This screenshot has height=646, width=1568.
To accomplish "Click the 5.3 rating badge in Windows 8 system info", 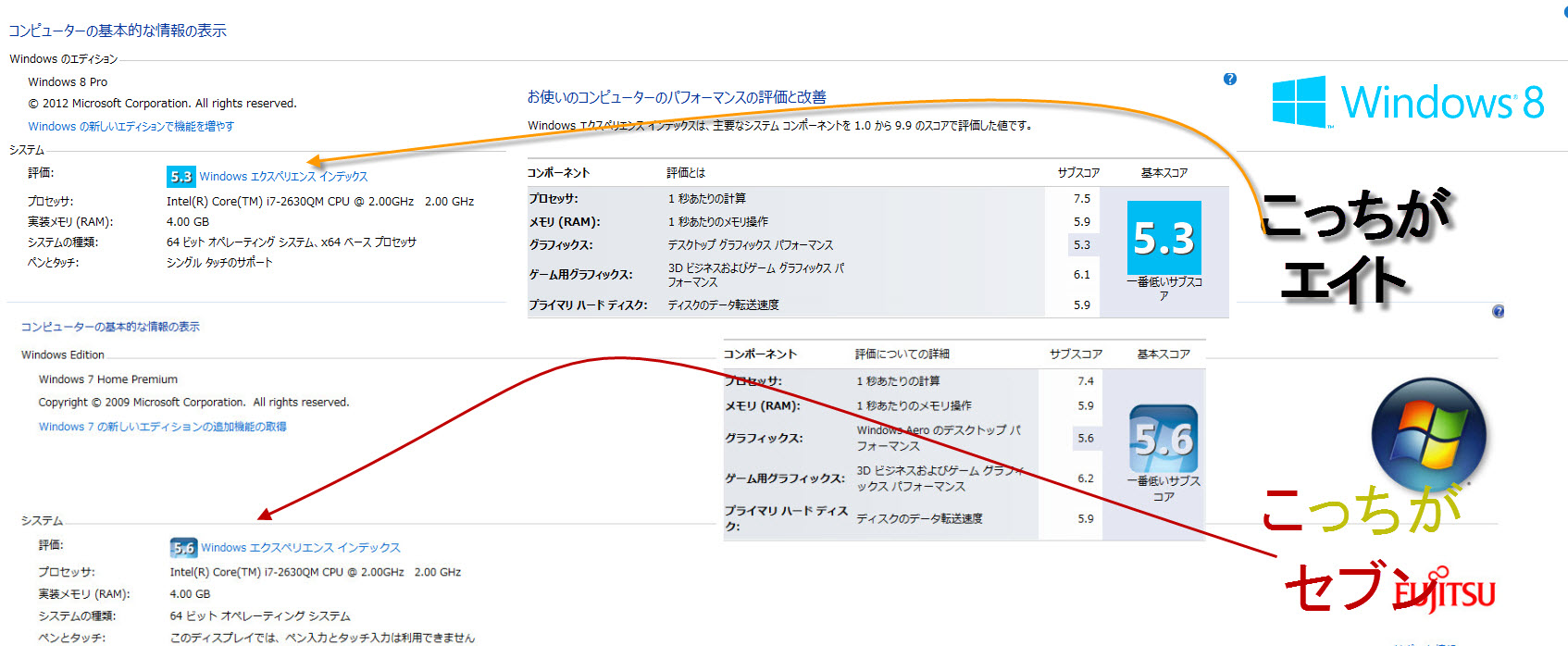I will (x=180, y=176).
